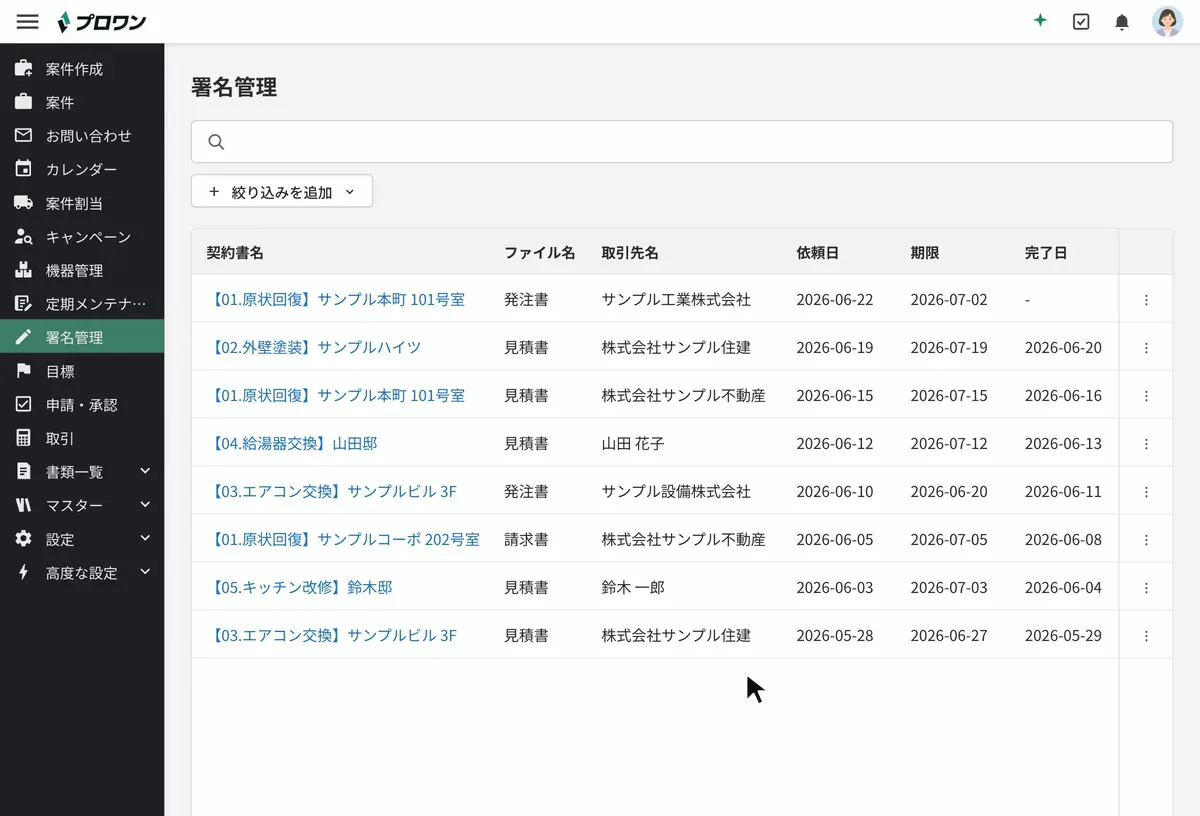Image resolution: width=1200 pixels, height=816 pixels.
Task: Open link 【02.外壁塗装】サンプルハイツ
Action: [314, 348]
